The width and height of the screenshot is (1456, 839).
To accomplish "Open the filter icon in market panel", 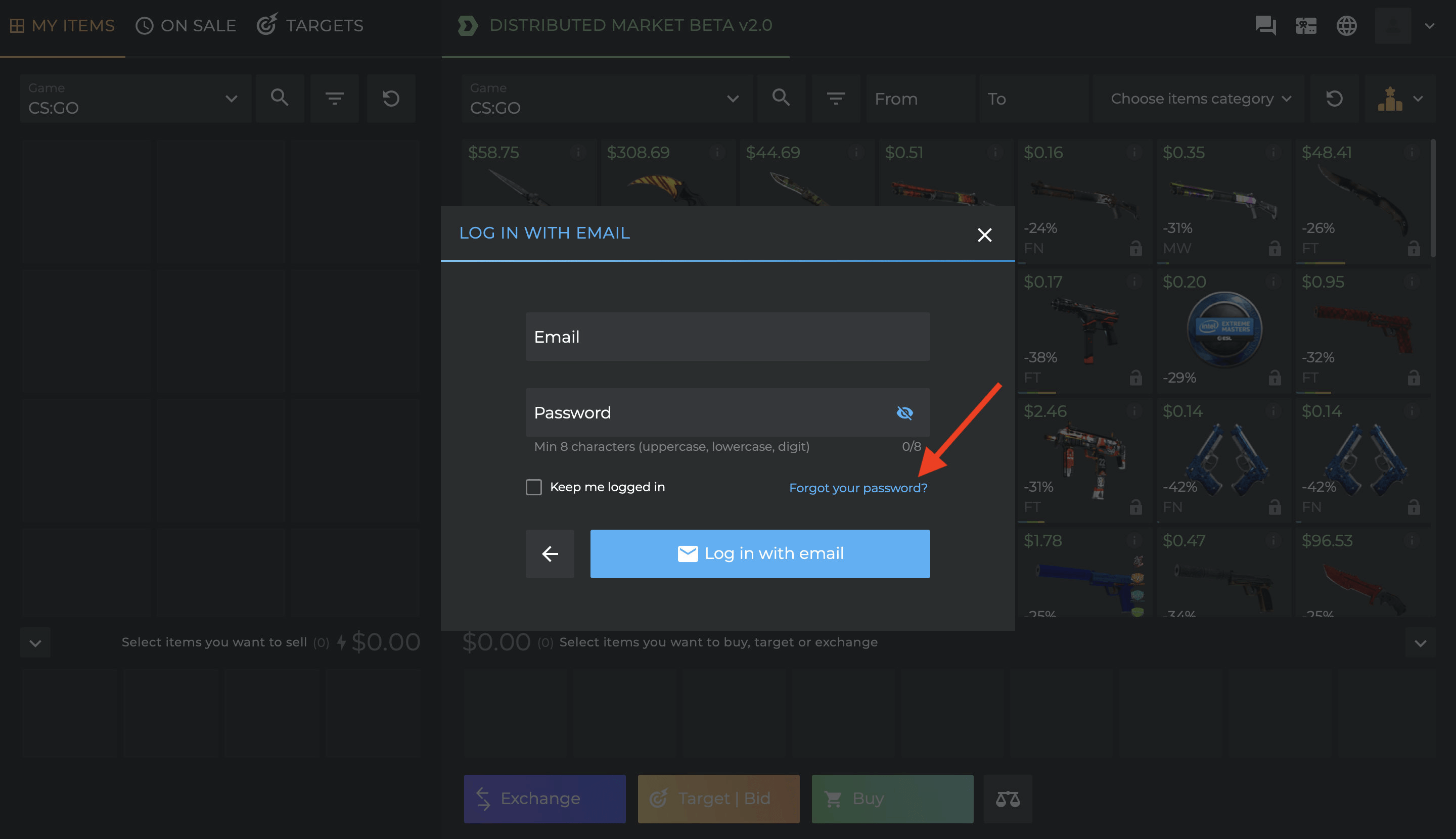I will pyautogui.click(x=836, y=98).
